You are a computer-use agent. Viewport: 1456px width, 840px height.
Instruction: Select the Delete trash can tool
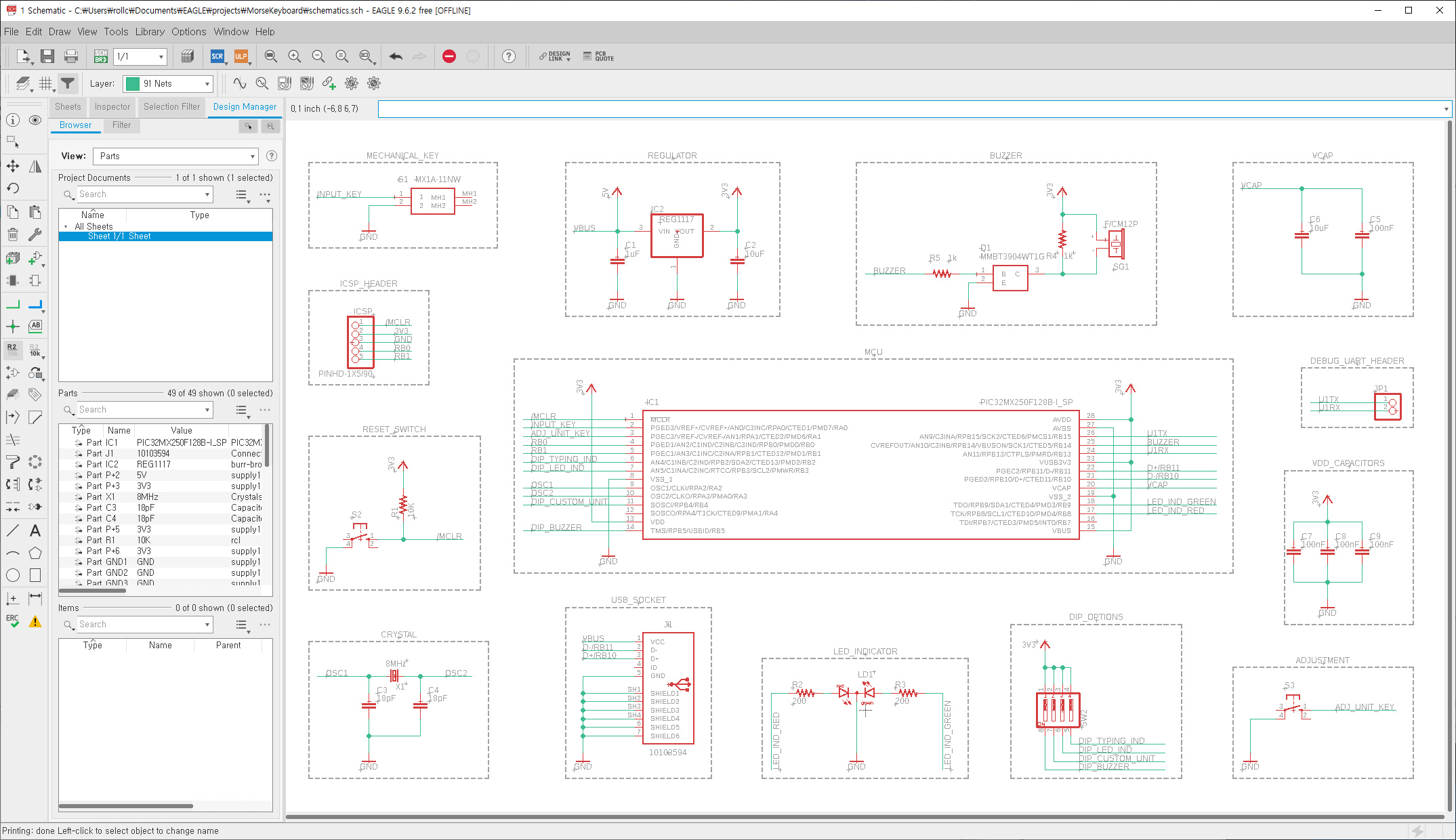[x=13, y=234]
